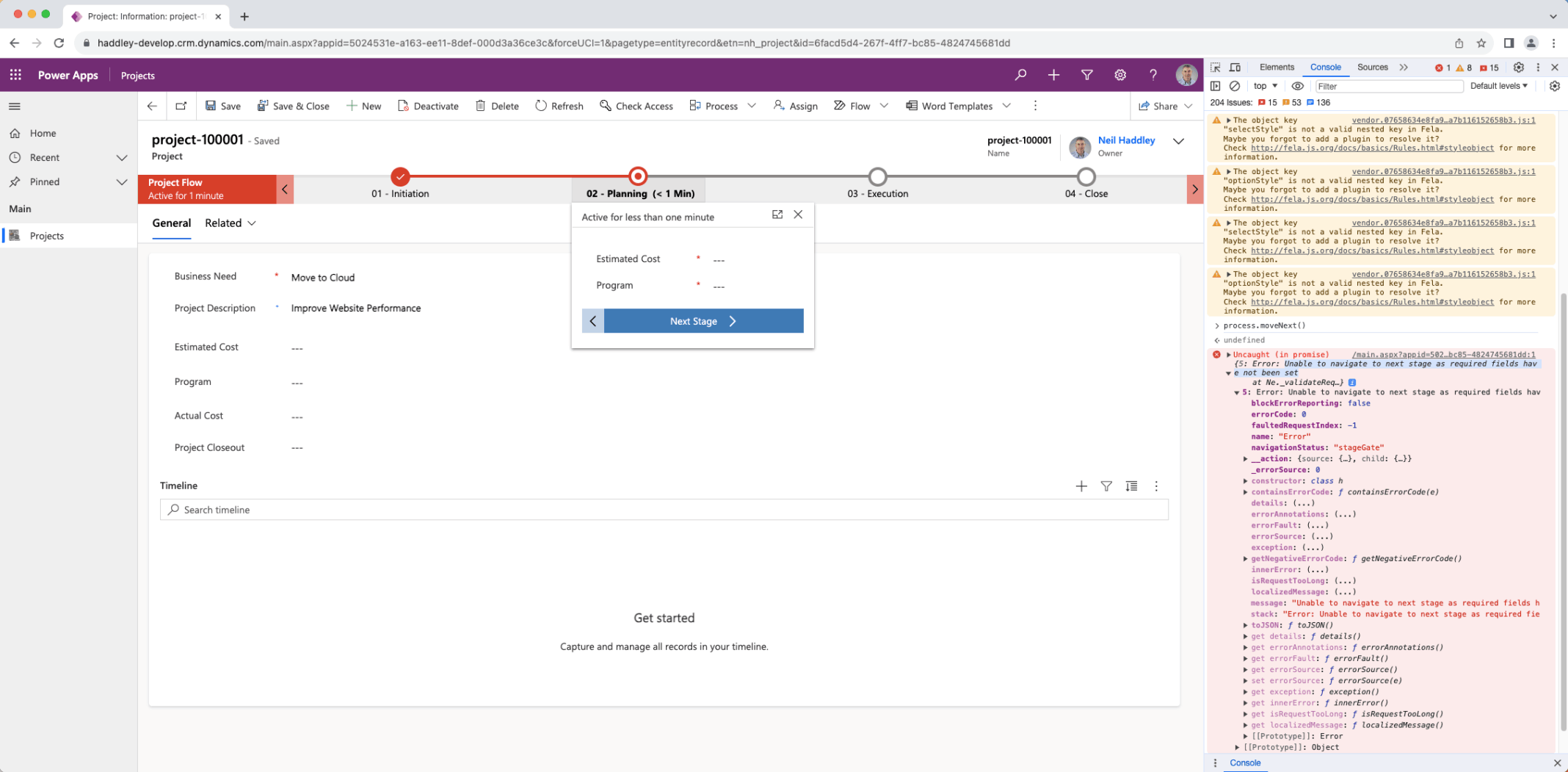Open timeline more commands menu
Viewport: 1568px width, 772px height.
[1156, 486]
